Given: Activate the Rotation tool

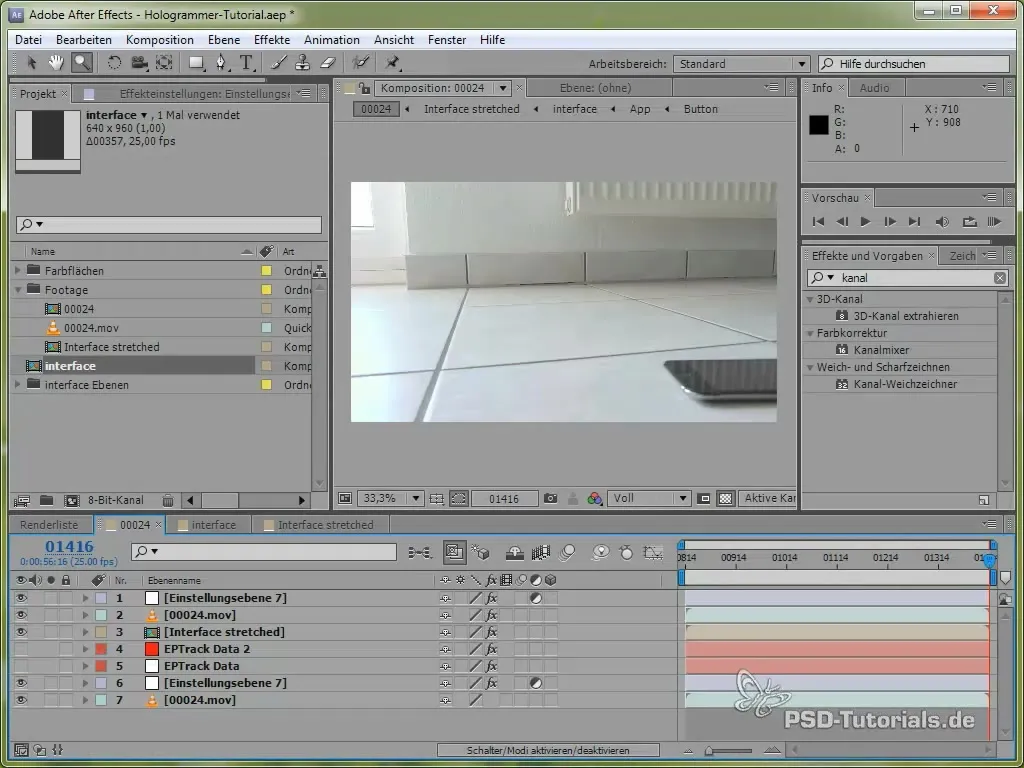Looking at the screenshot, I should click(114, 62).
